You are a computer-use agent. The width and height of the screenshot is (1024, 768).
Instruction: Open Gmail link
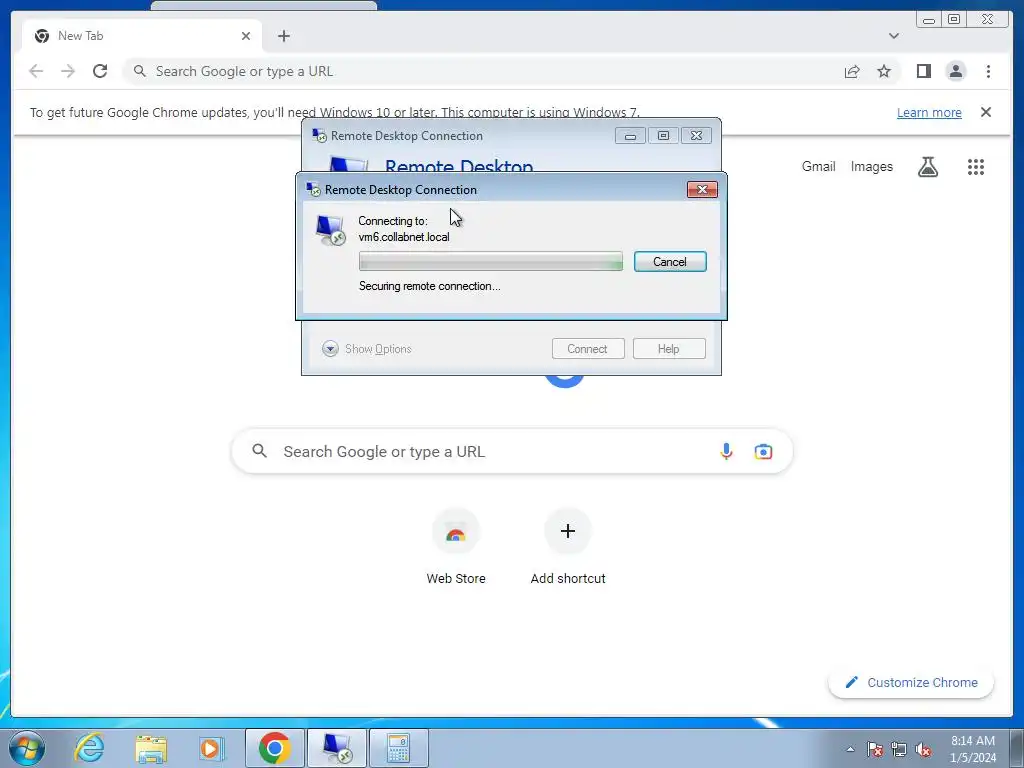click(x=818, y=167)
